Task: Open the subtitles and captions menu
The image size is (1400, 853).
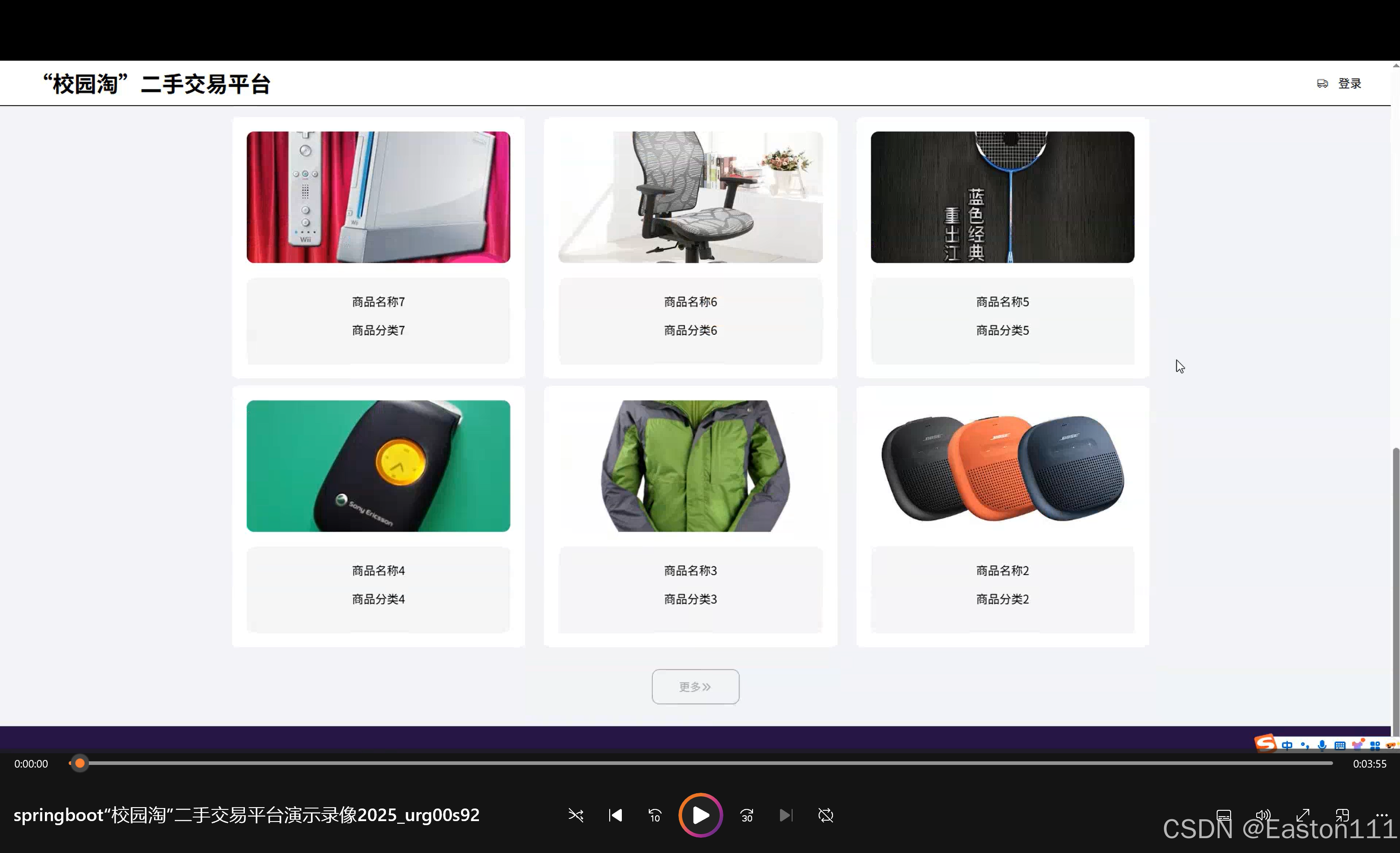Action: tap(1223, 815)
